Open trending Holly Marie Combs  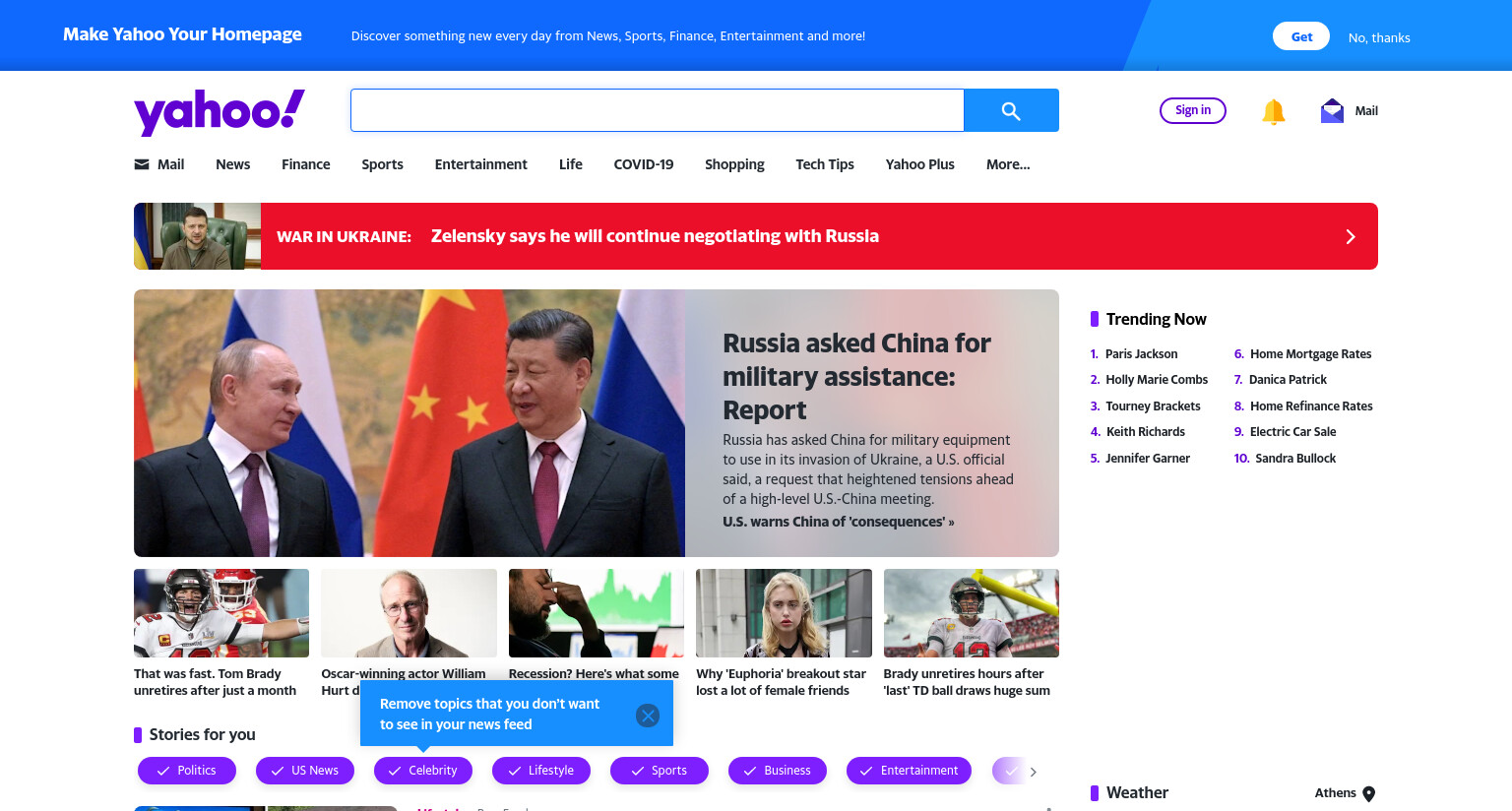pyautogui.click(x=1157, y=380)
